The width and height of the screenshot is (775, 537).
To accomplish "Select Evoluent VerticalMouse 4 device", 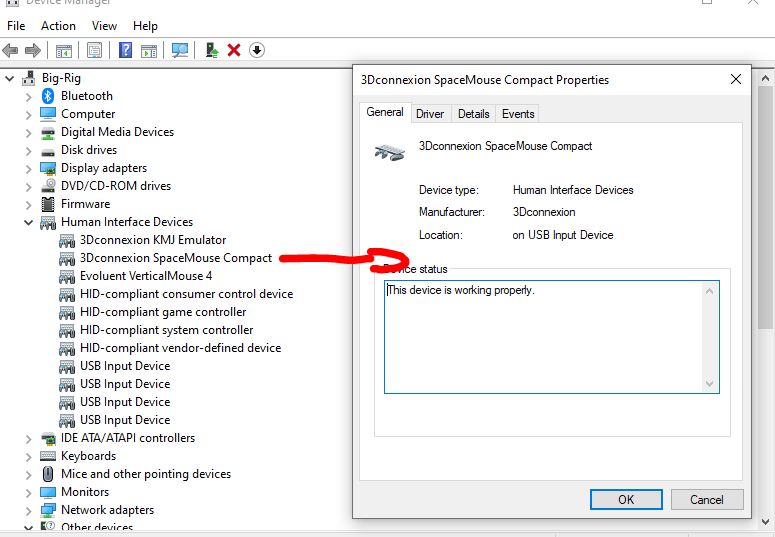I will [x=146, y=276].
